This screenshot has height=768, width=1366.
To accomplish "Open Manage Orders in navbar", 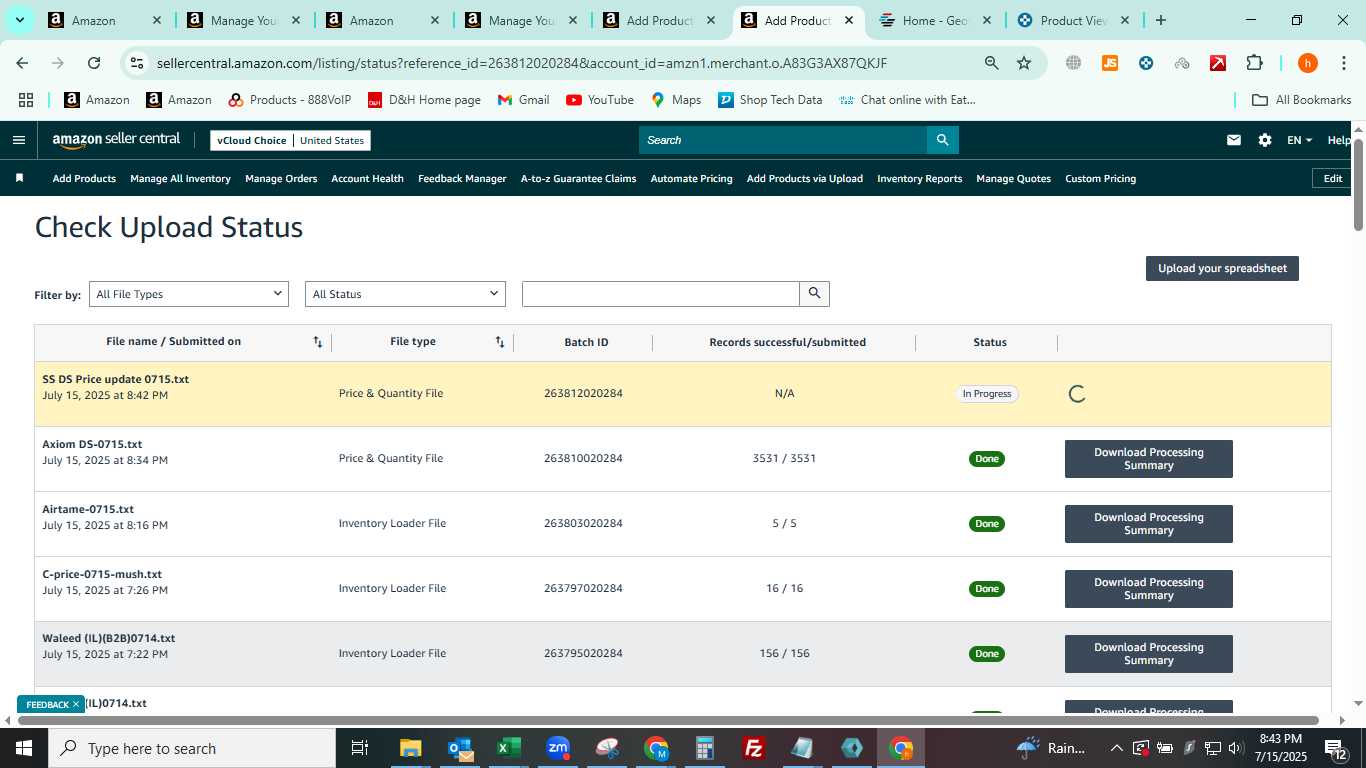I will tap(281, 178).
